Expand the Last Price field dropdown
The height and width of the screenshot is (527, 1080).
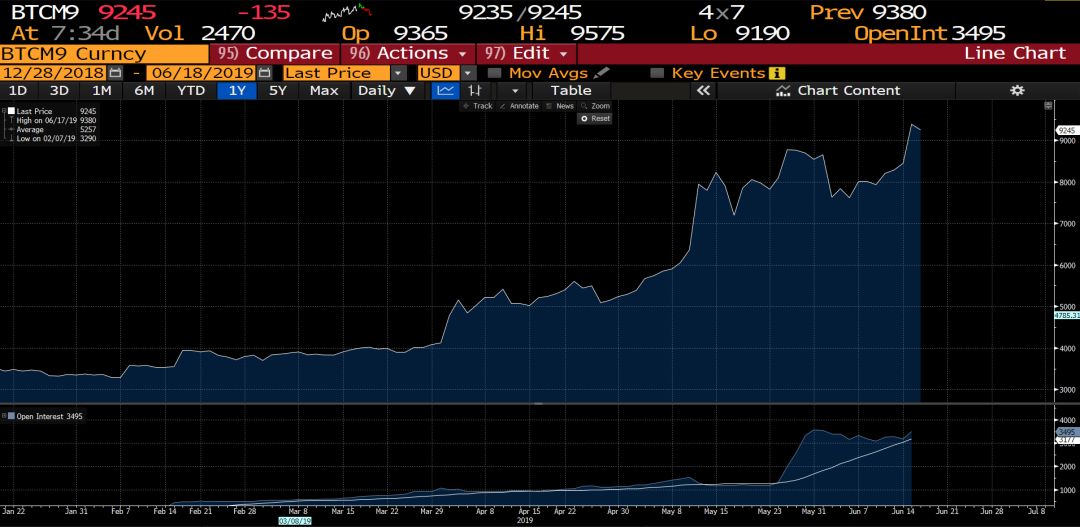(x=398, y=73)
